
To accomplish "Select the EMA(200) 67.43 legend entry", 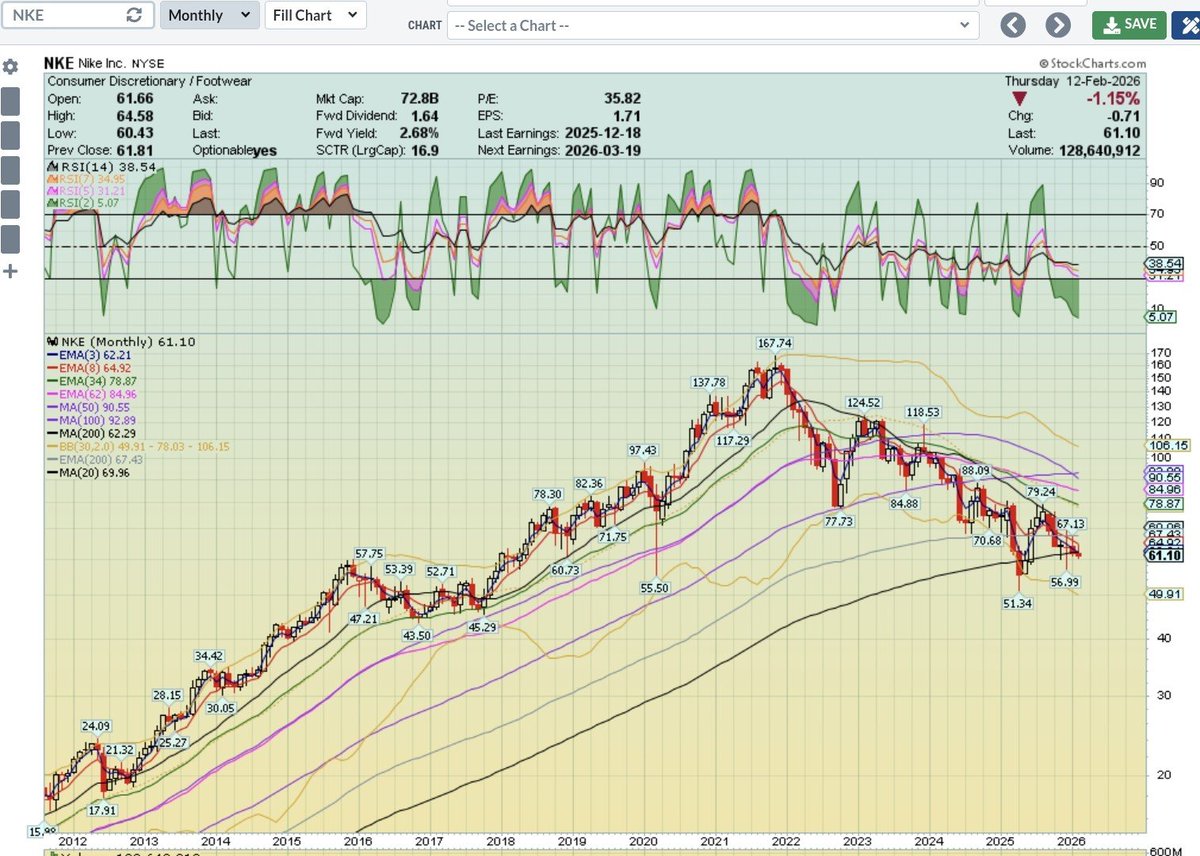I will pos(94,459).
